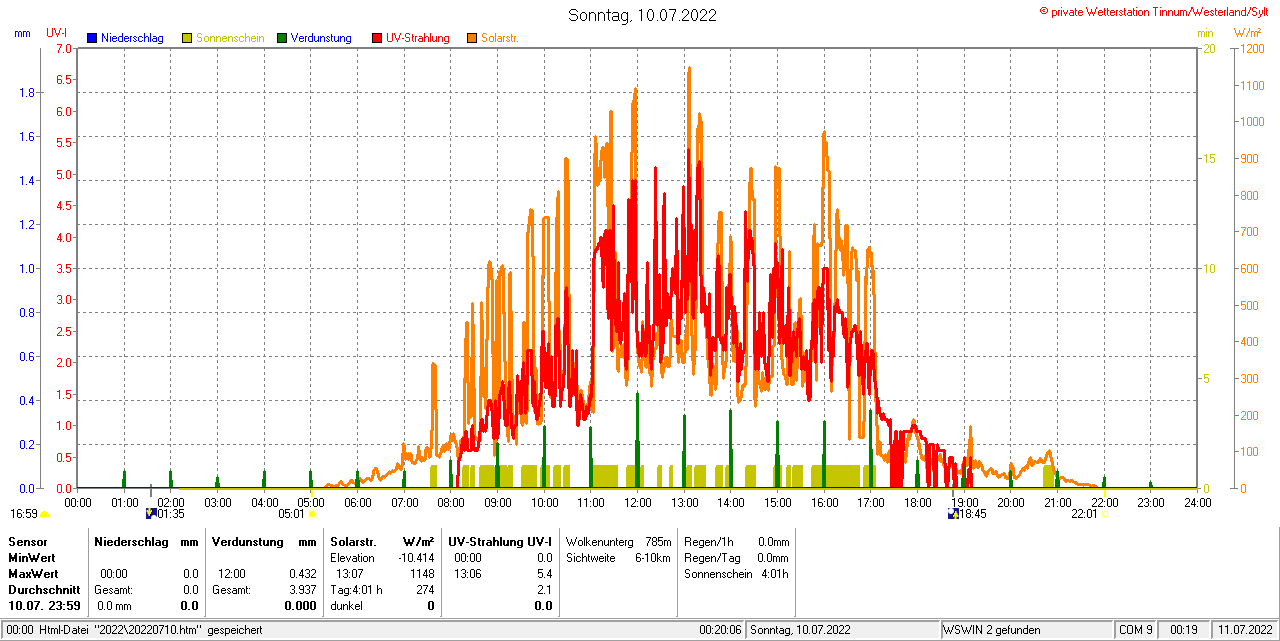1280x641 pixels.
Task: Click the Sensor header in the table
Action: (27, 541)
